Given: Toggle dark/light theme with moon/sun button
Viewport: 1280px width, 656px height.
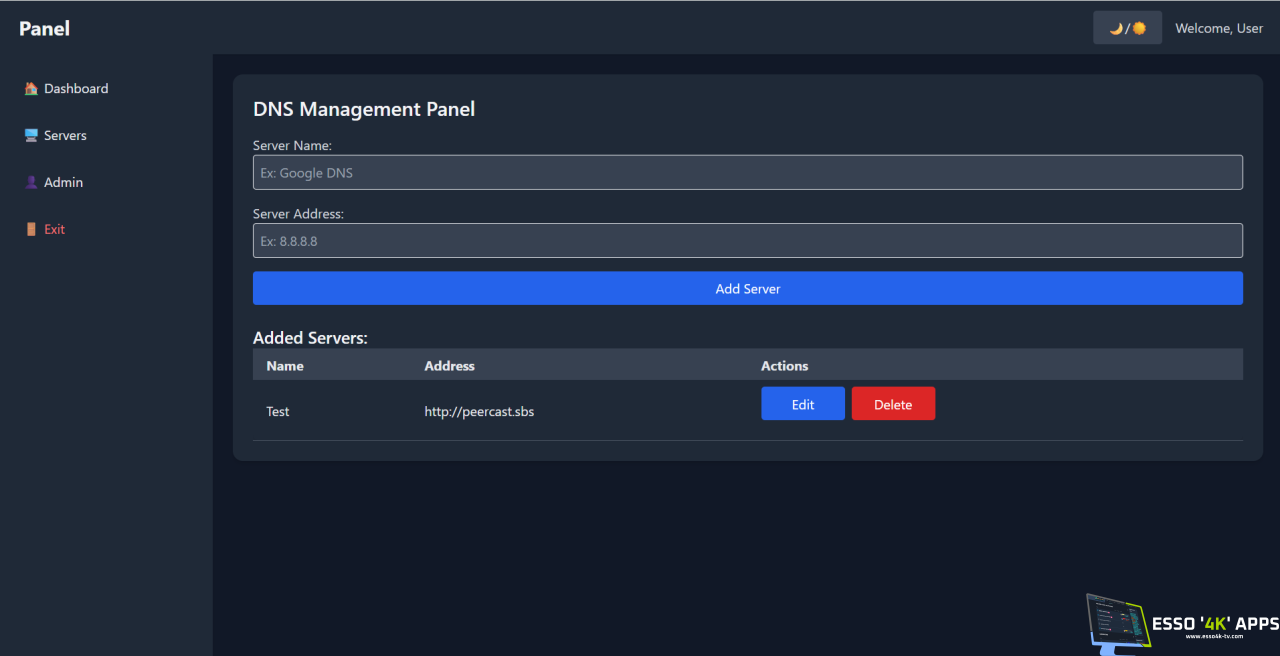Looking at the screenshot, I should 1127,28.
